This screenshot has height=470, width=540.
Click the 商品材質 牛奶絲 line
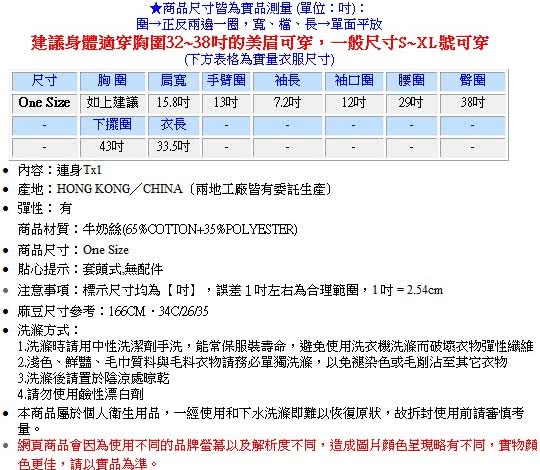[x=158, y=230]
